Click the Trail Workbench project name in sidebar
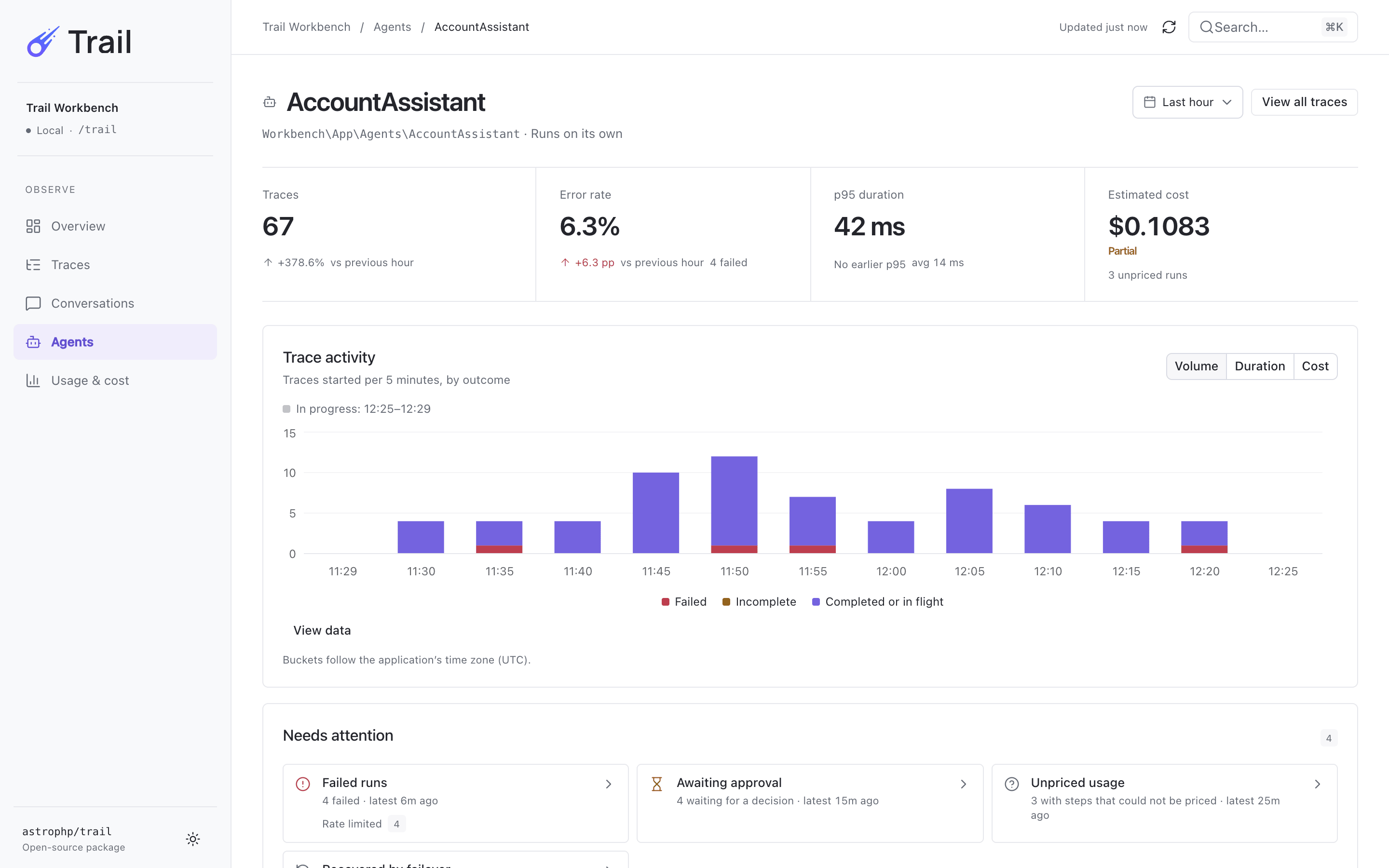 pyautogui.click(x=72, y=108)
